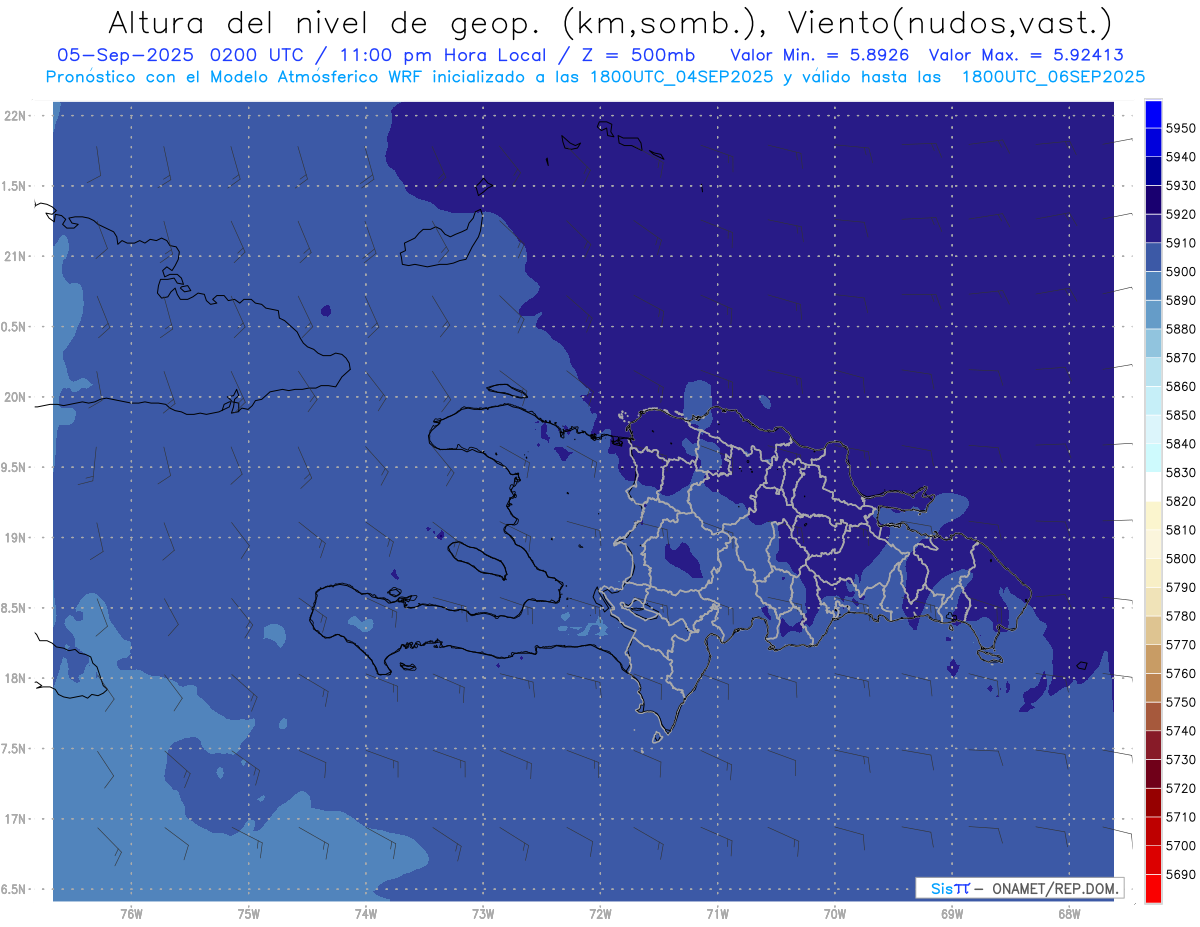Click the 5690 colorbar value
Viewport: 1200px width, 927px height.
click(1180, 874)
